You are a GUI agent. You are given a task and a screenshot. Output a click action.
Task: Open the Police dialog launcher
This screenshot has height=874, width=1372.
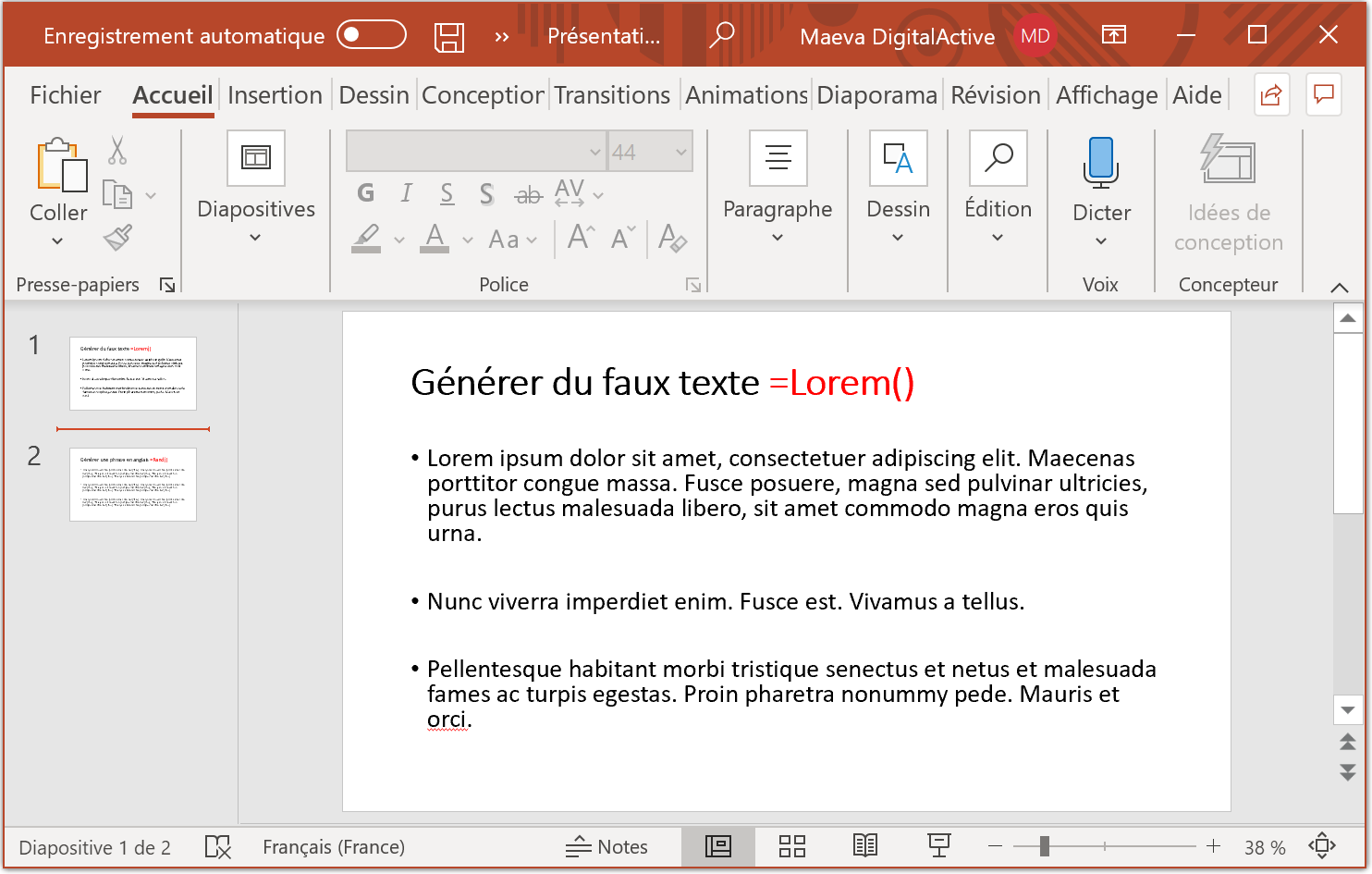click(x=693, y=285)
